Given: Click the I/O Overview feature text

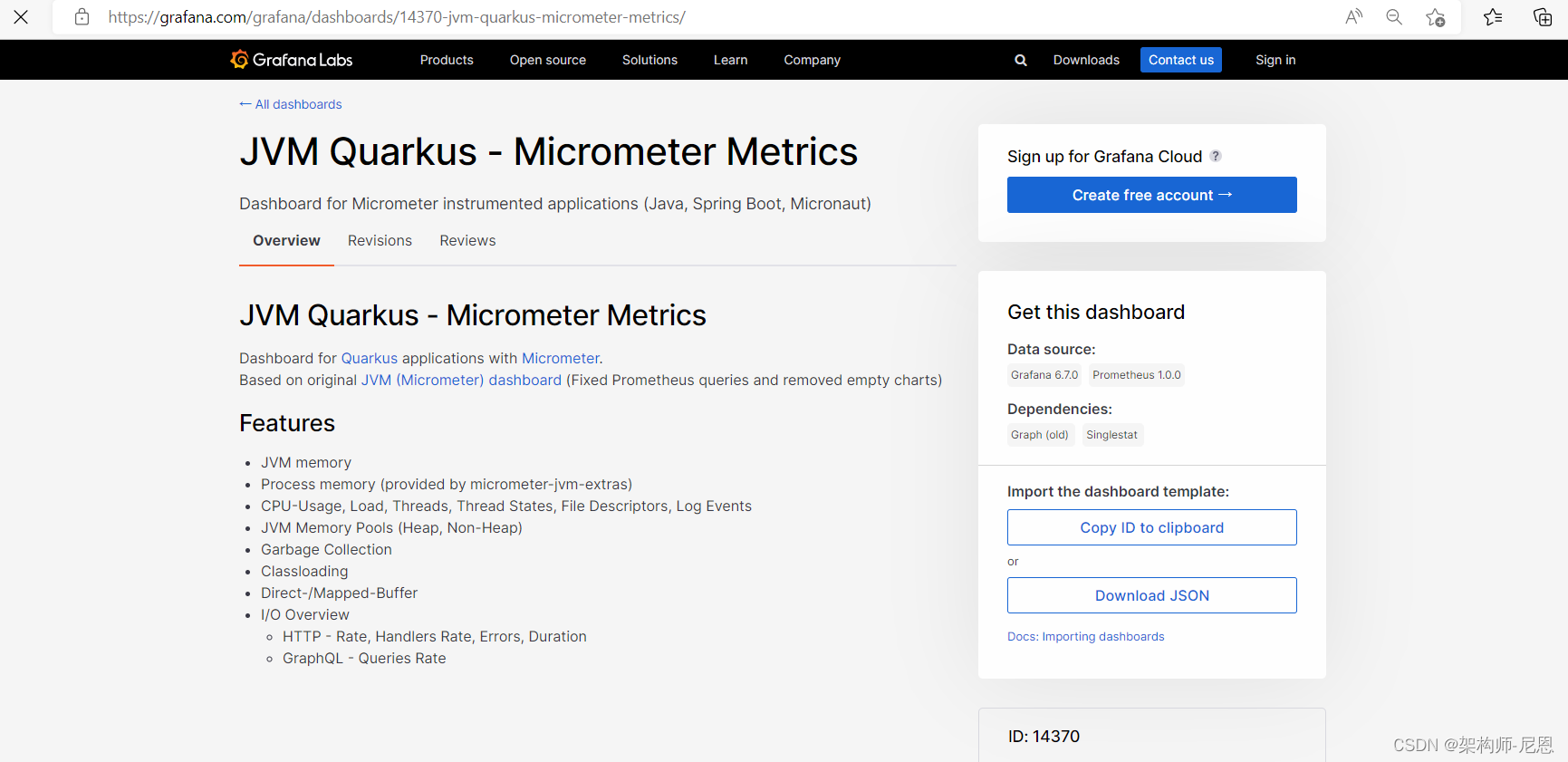Looking at the screenshot, I should pos(305,614).
